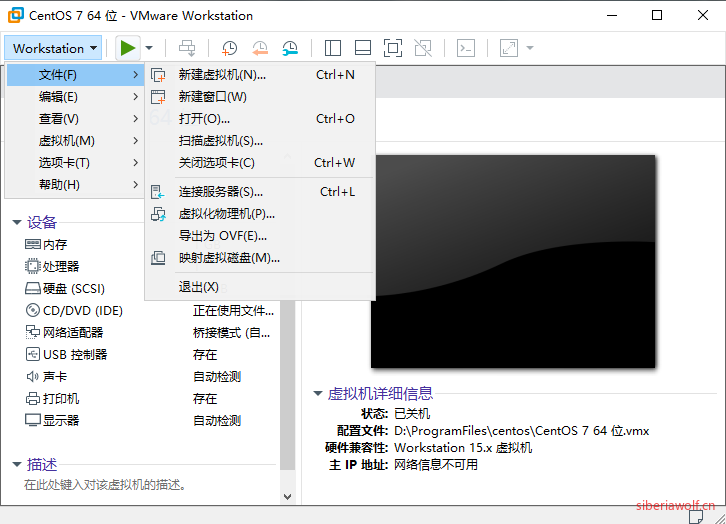Open the Workstation main menu button
726x524 pixels.
click(x=54, y=48)
